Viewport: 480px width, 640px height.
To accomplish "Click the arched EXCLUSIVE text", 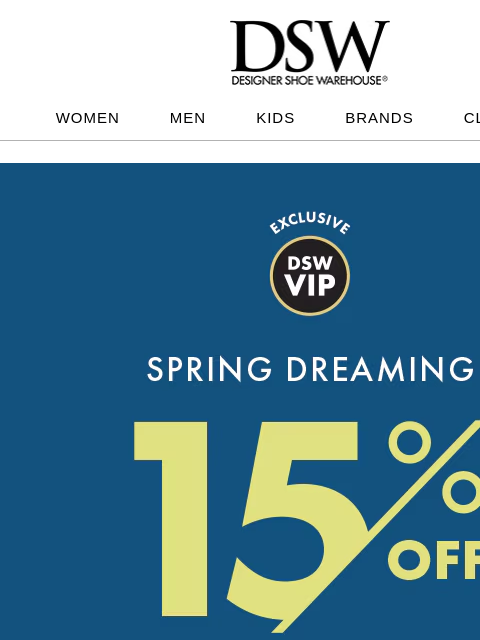I will click(x=310, y=223).
